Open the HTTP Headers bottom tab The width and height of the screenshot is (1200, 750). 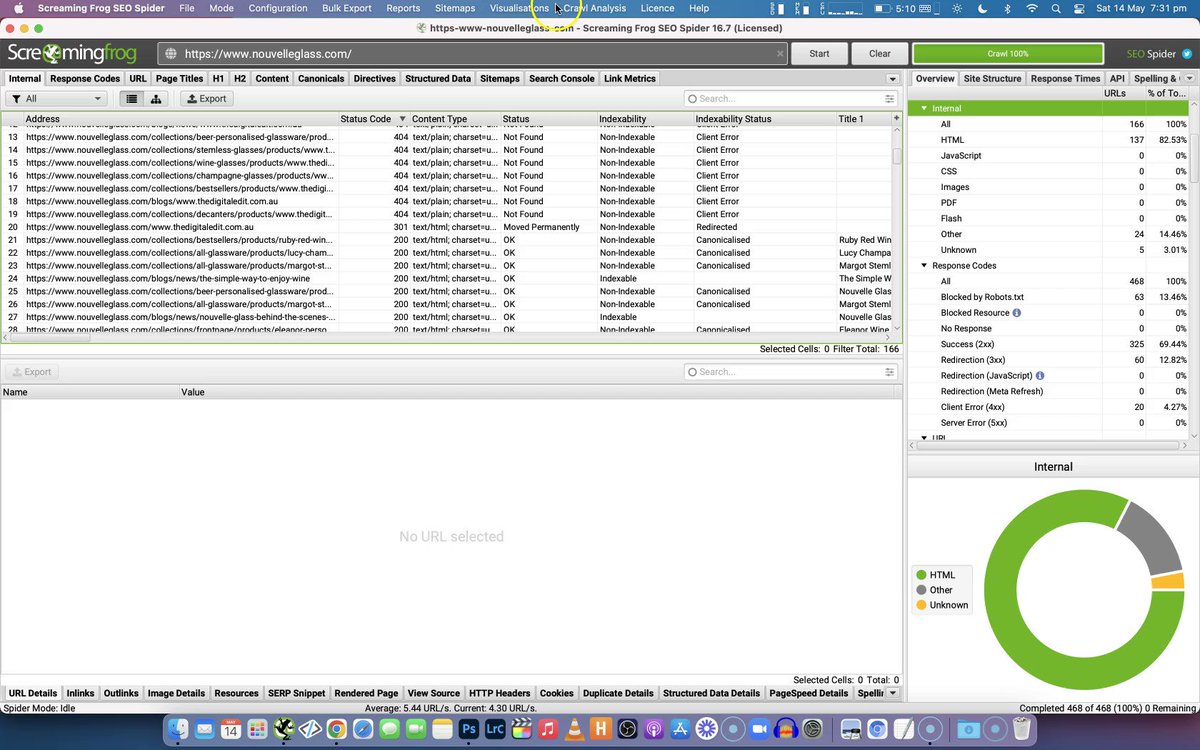(x=500, y=693)
